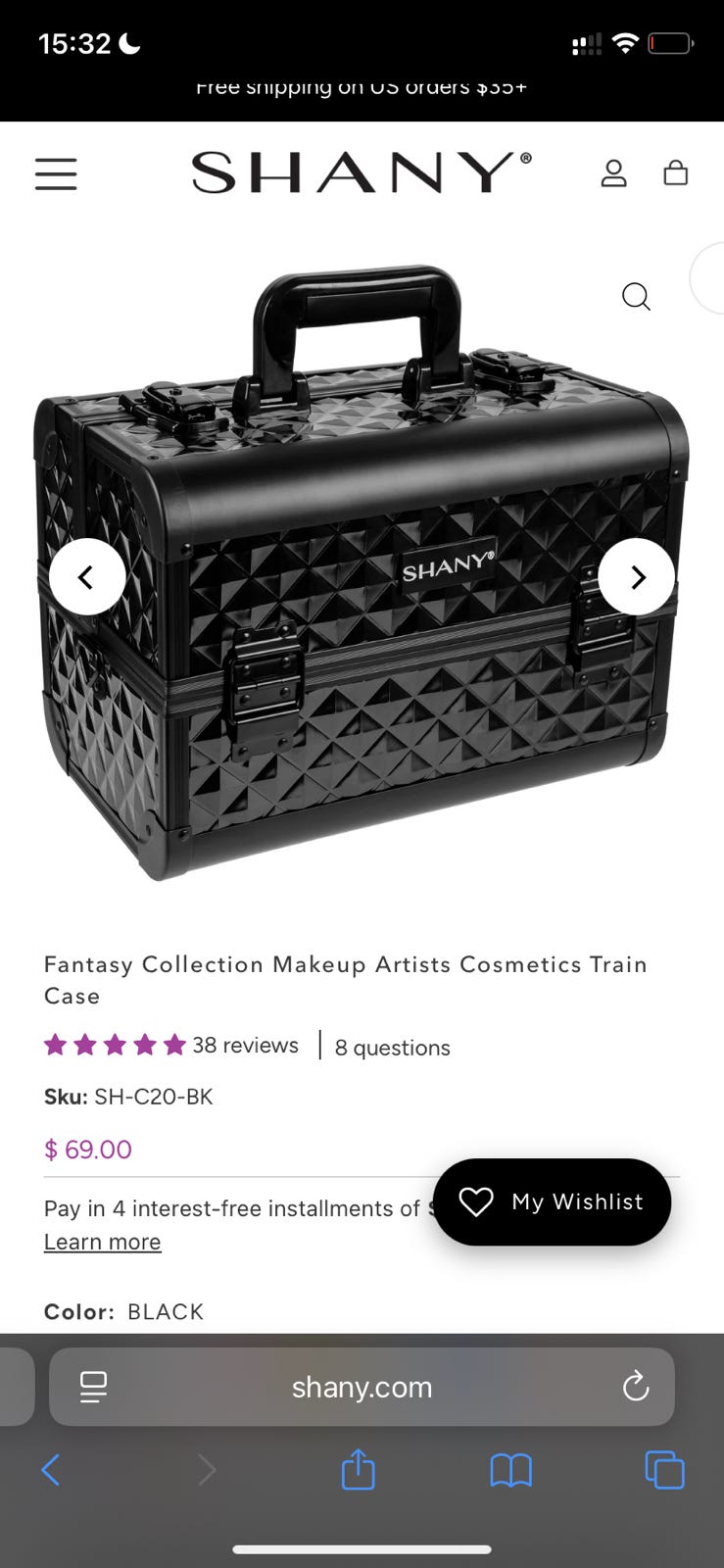The width and height of the screenshot is (724, 1568).
Task: Show the previous product image
Action: click(87, 577)
